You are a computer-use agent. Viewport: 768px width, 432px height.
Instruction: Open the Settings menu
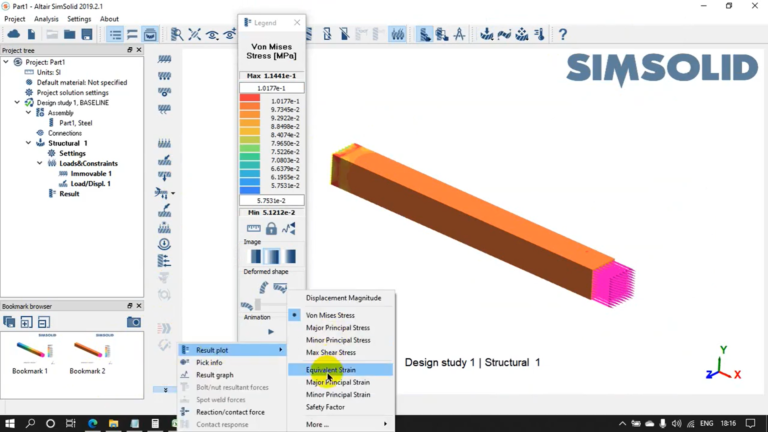tap(79, 19)
